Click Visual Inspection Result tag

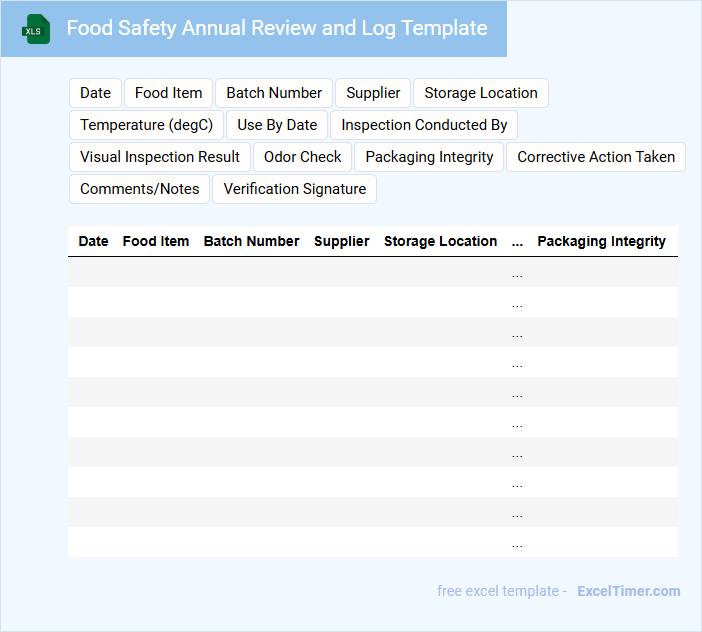point(160,157)
